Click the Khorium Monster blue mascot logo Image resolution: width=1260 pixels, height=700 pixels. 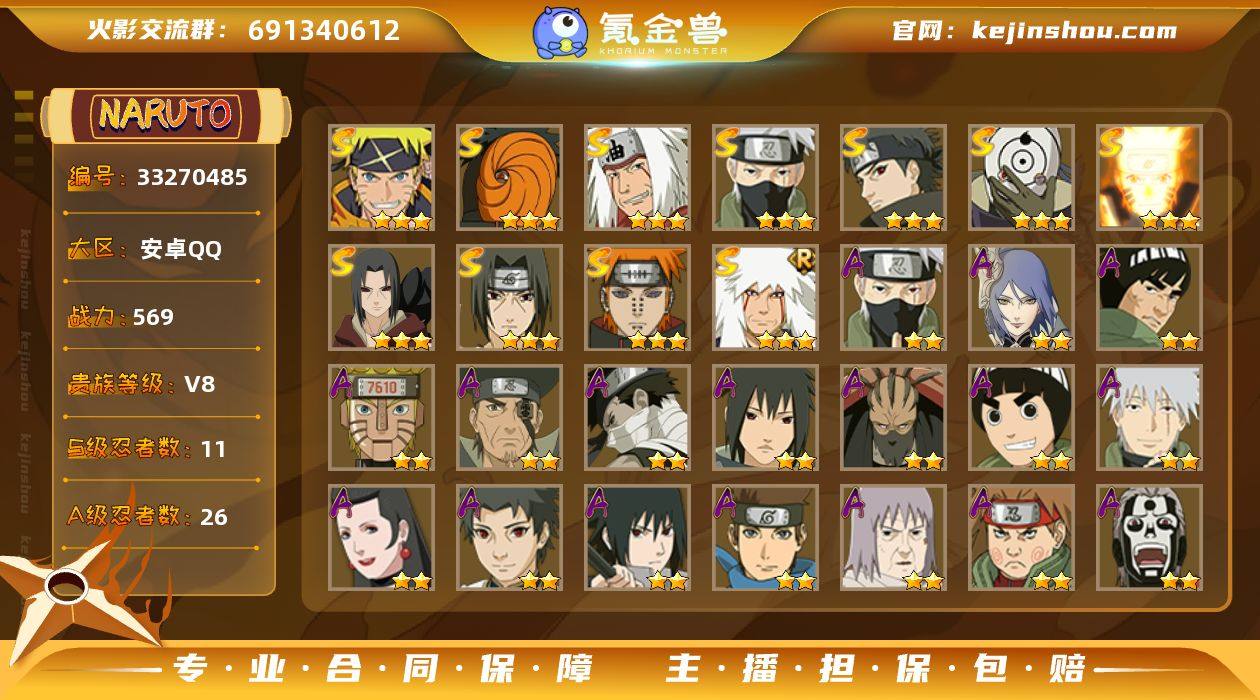point(559,32)
